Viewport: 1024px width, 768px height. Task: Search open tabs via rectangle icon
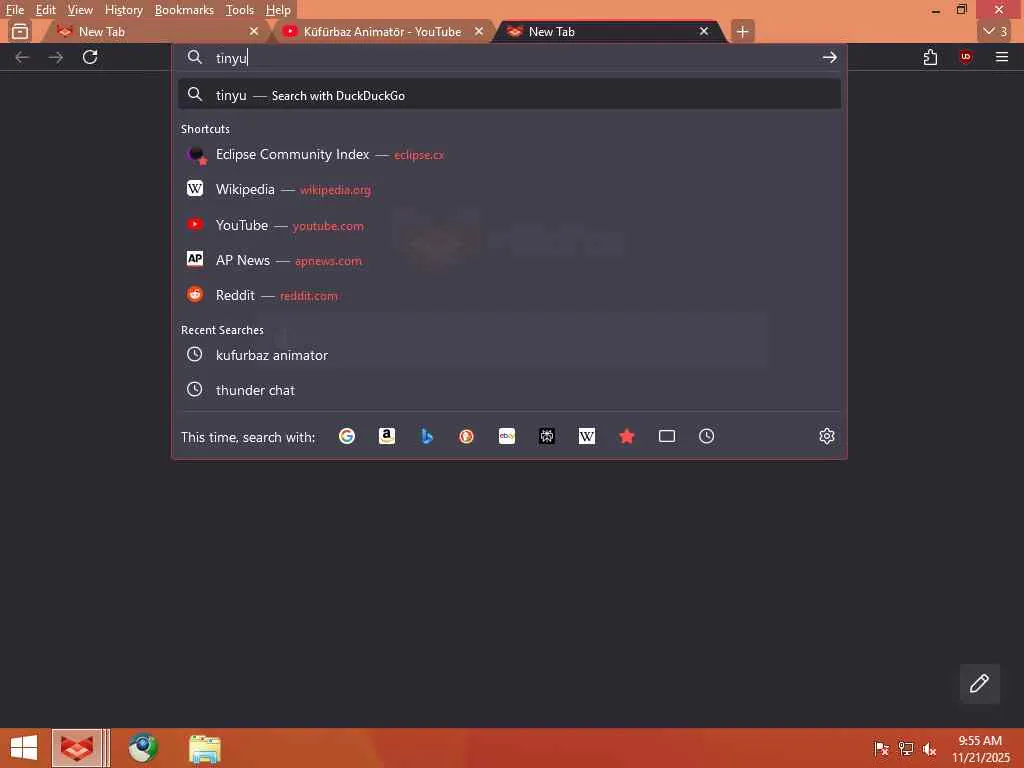coord(667,436)
